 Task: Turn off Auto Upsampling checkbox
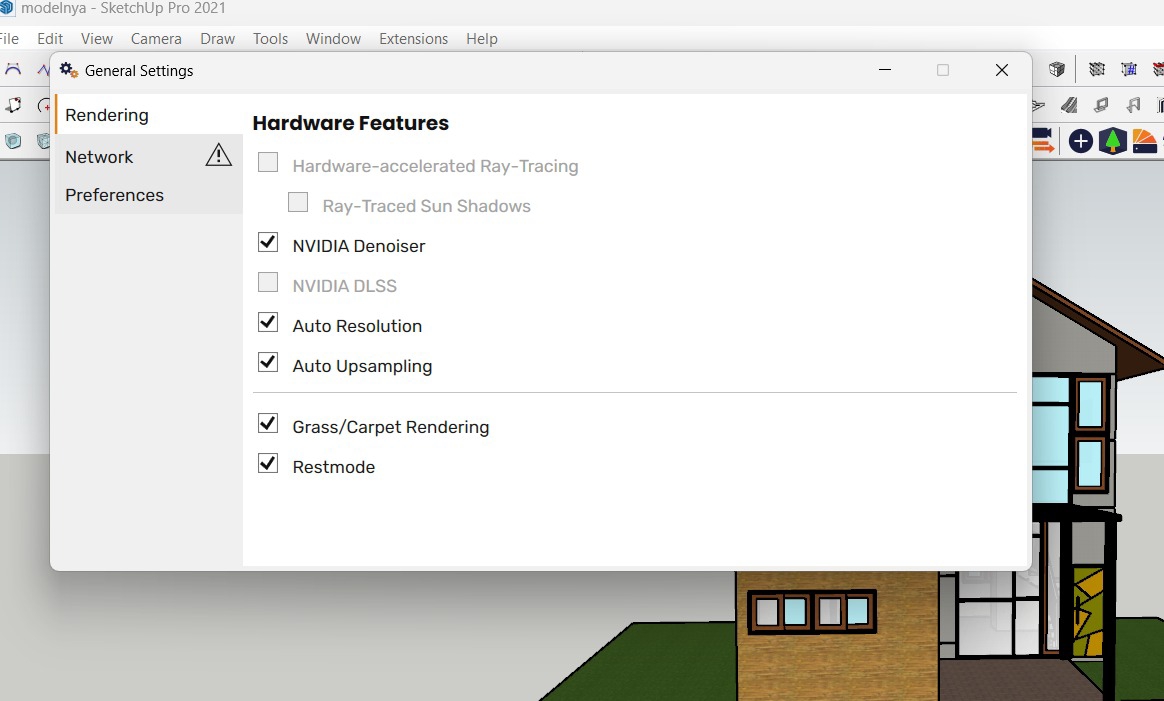pyautogui.click(x=268, y=363)
